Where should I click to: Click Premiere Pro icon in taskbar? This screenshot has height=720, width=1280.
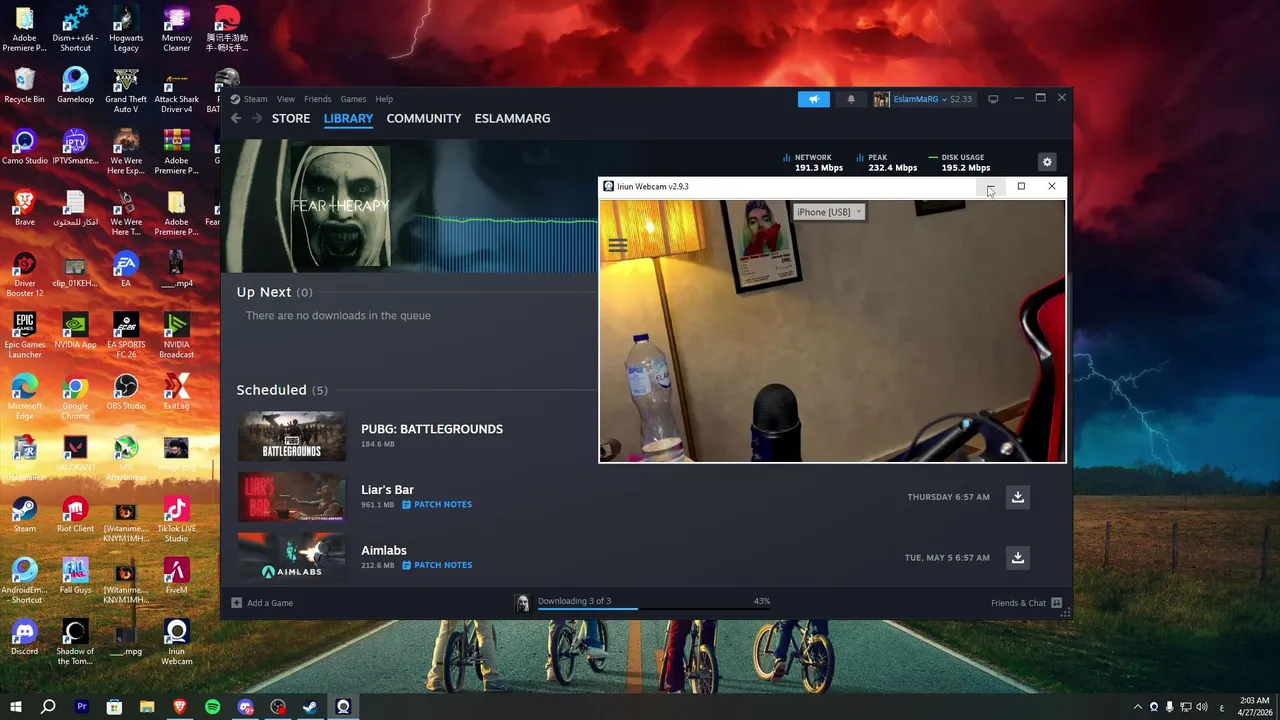tap(82, 707)
